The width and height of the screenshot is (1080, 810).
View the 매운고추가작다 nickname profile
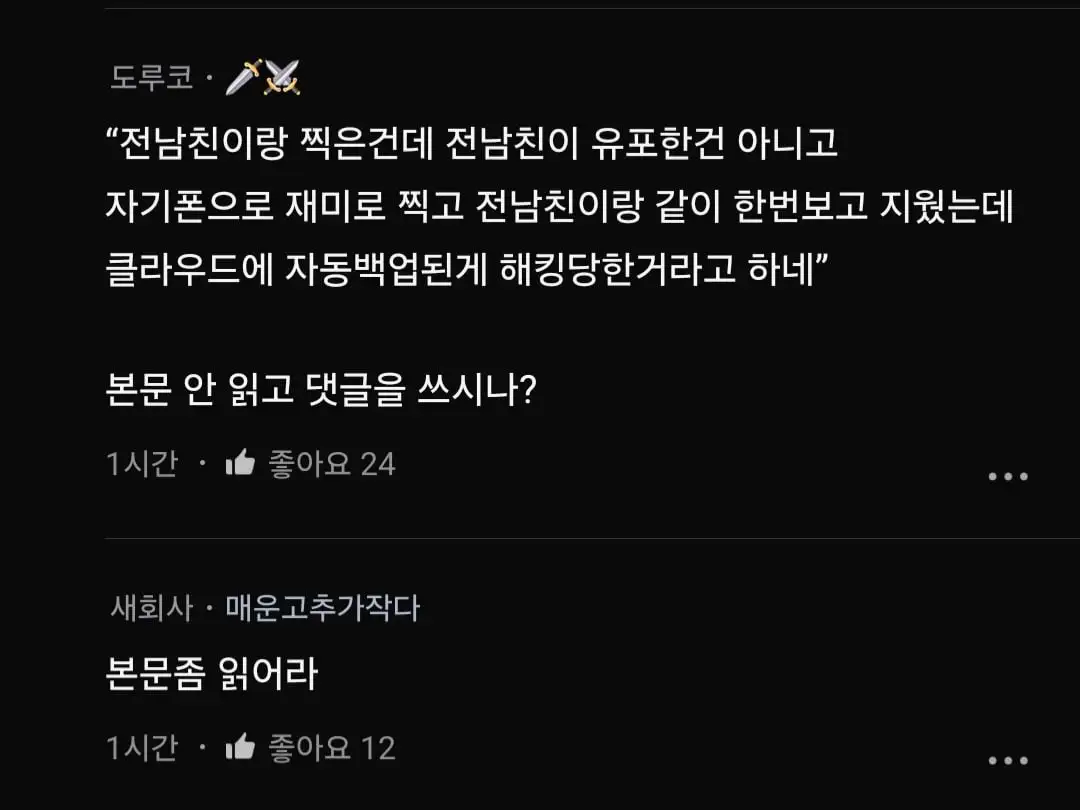pyautogui.click(x=322, y=607)
